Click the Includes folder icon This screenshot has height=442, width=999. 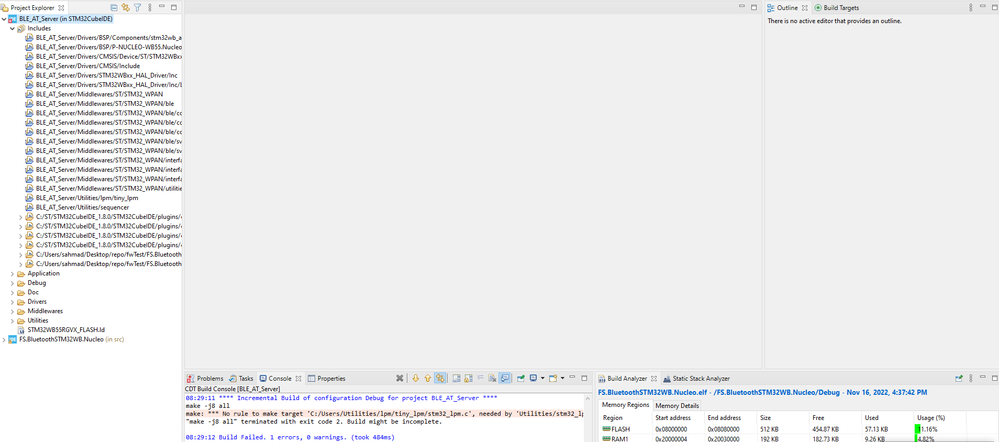[x=21, y=29]
